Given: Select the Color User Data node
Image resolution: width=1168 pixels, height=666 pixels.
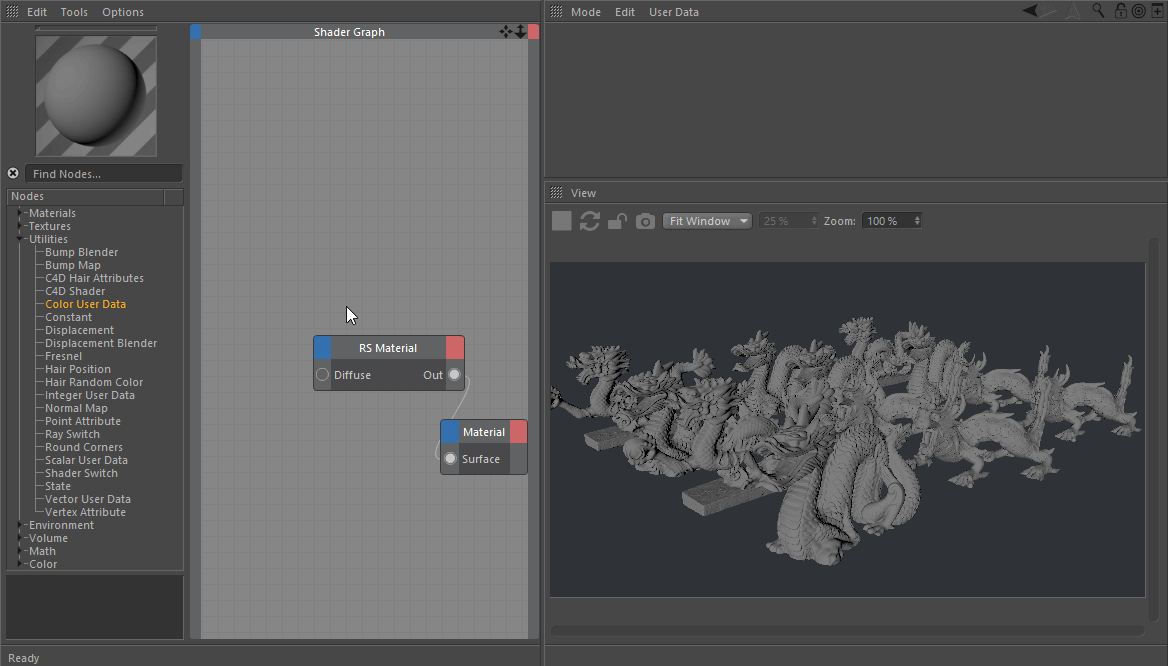Looking at the screenshot, I should (x=85, y=304).
